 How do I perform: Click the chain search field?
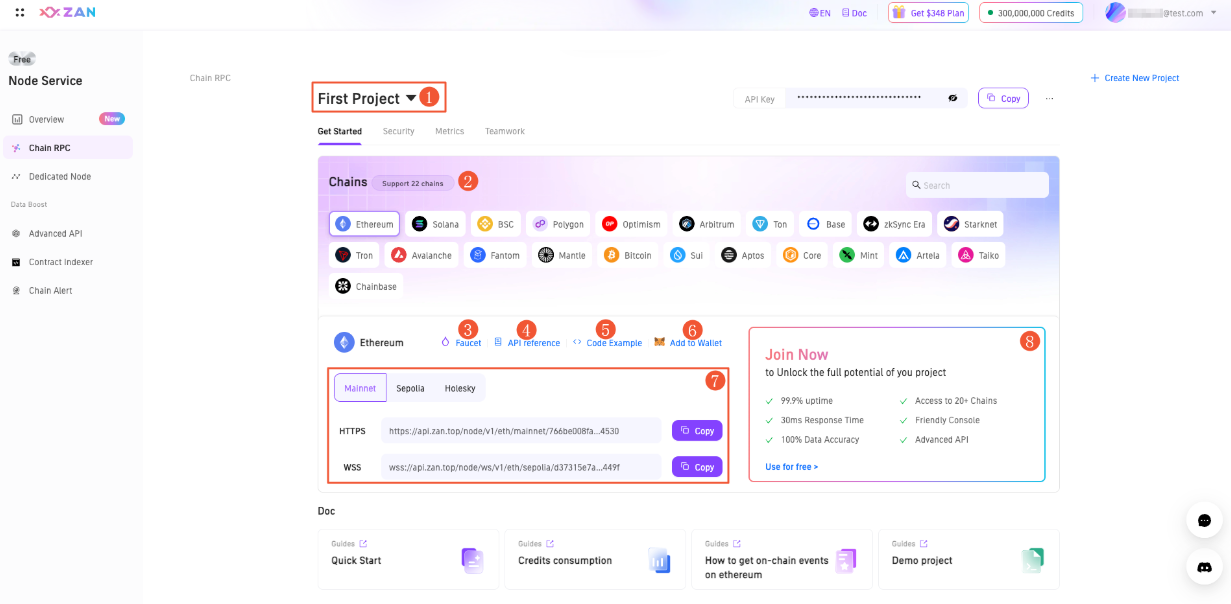pos(978,185)
